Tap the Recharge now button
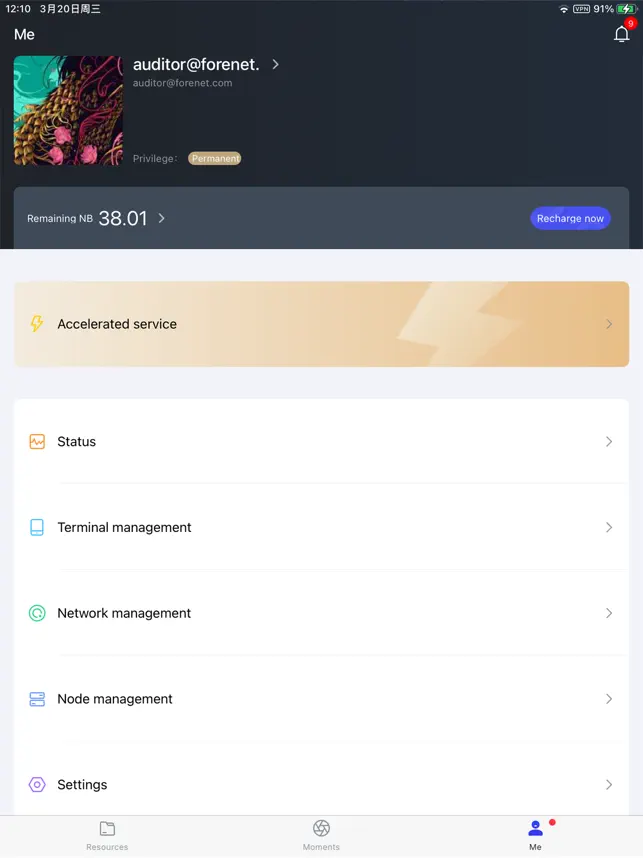643x858 pixels. [570, 218]
